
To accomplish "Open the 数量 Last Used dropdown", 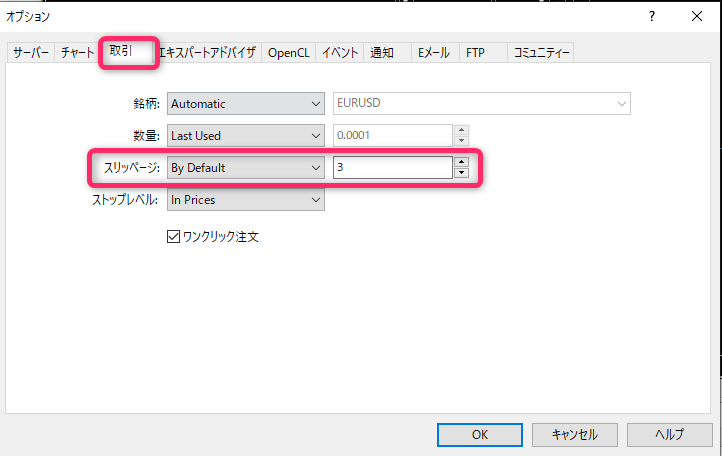I will point(245,135).
